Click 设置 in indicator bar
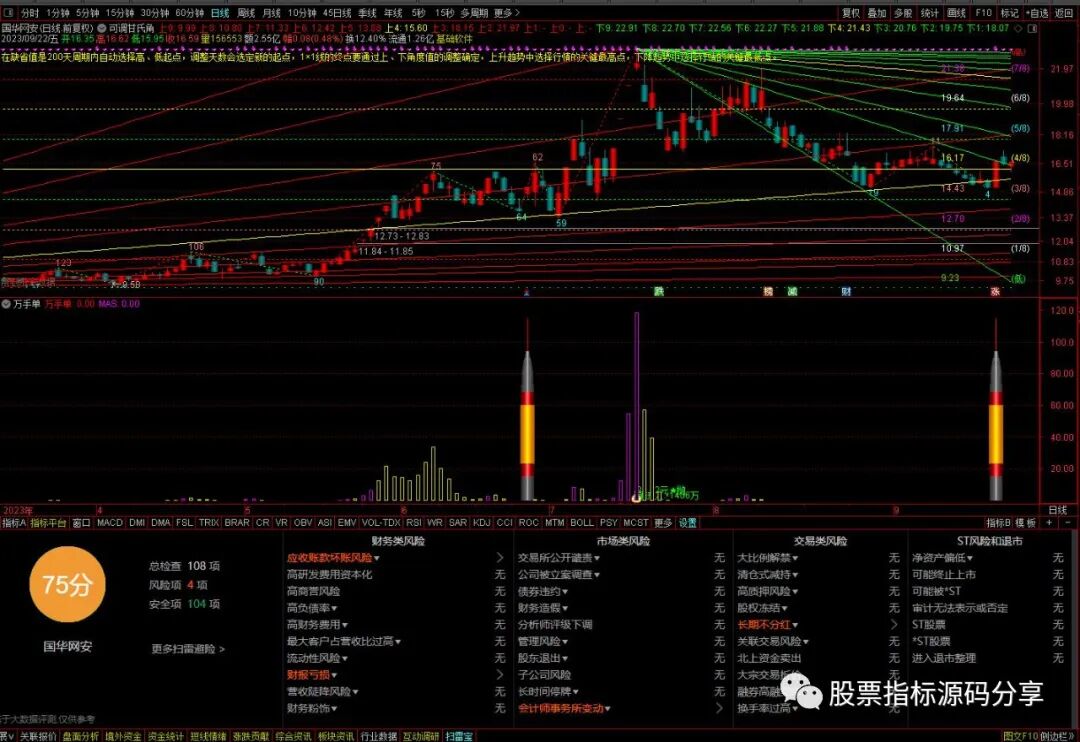Screen dimensions: 1080x742 pyautogui.click(x=687, y=523)
